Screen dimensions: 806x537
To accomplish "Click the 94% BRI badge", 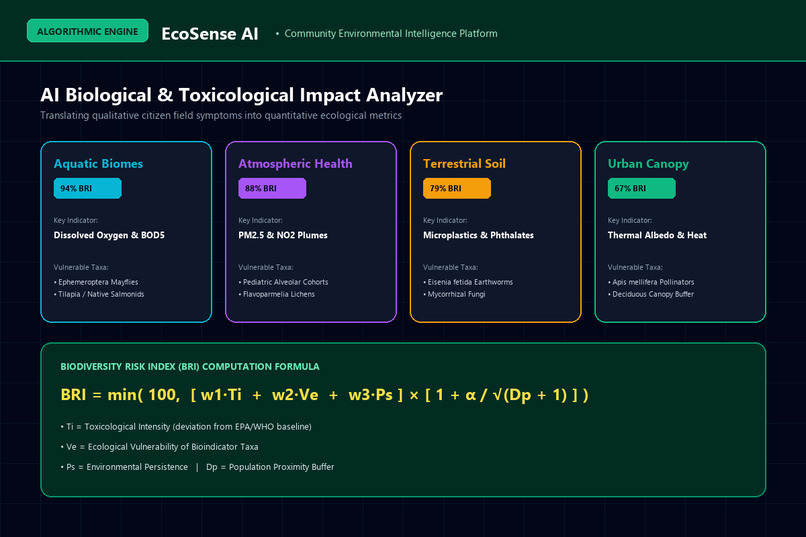I will [87, 188].
